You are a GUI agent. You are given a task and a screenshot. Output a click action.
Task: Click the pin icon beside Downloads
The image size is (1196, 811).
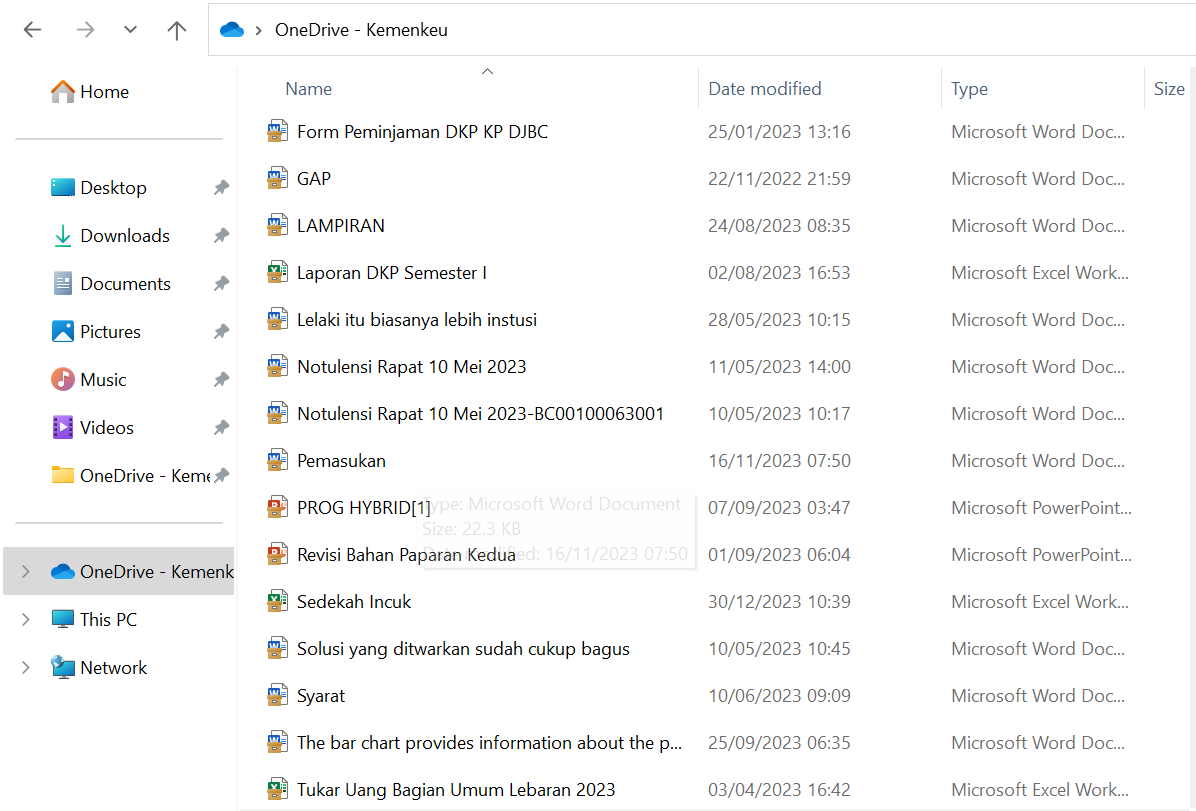click(221, 236)
